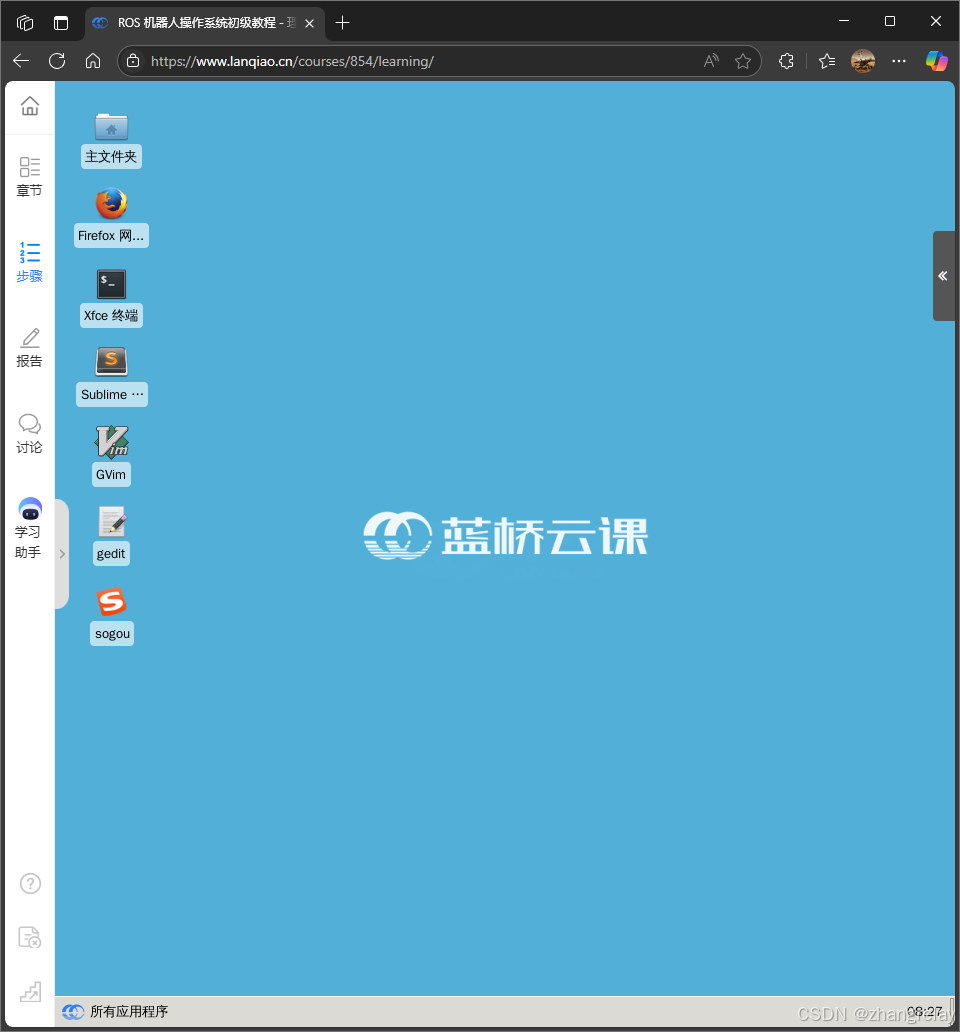Go to course home via sidebar house icon
The height and width of the screenshot is (1032, 960).
(30, 105)
